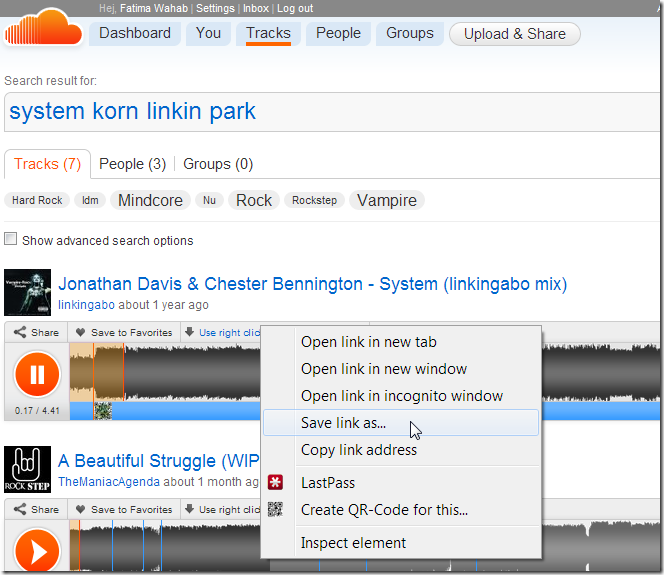664x575 pixels.
Task: Open Fatima Wahab profile link
Action: 154,8
